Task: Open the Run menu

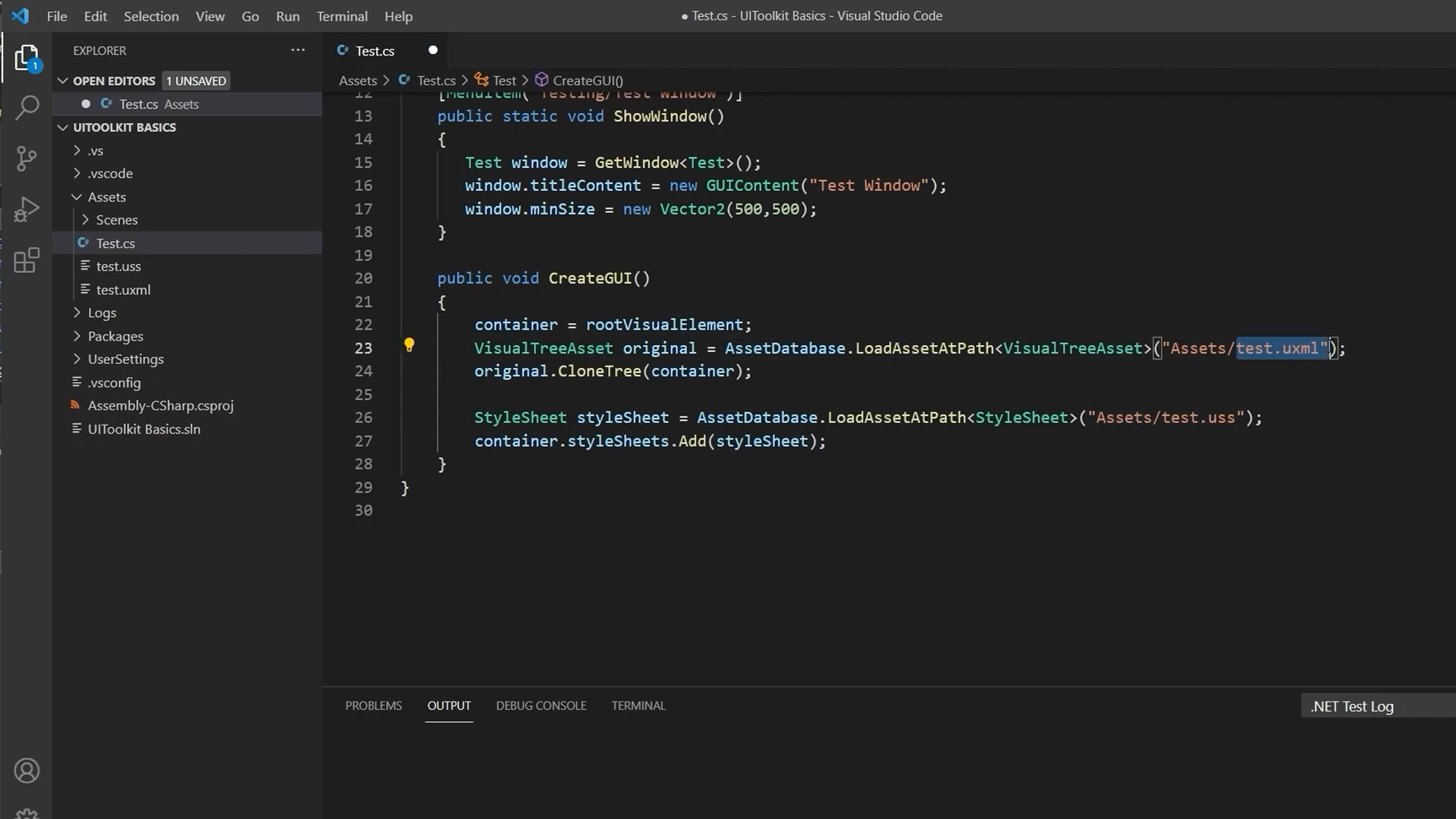Action: pos(287,16)
